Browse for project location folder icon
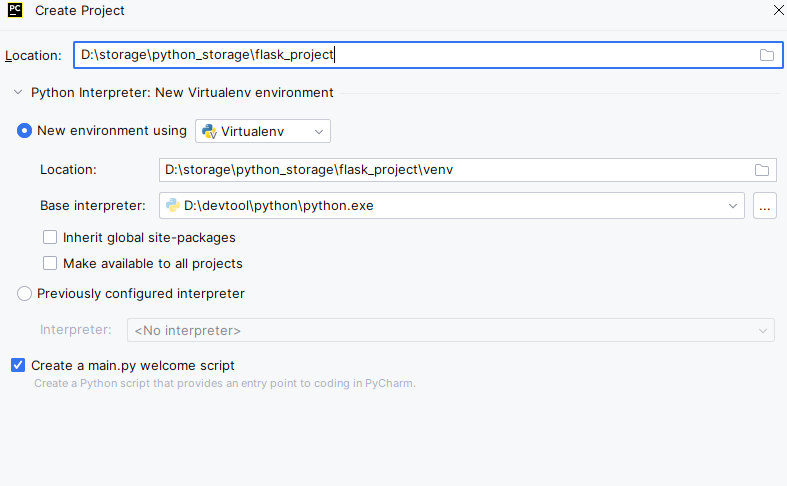 pos(766,55)
